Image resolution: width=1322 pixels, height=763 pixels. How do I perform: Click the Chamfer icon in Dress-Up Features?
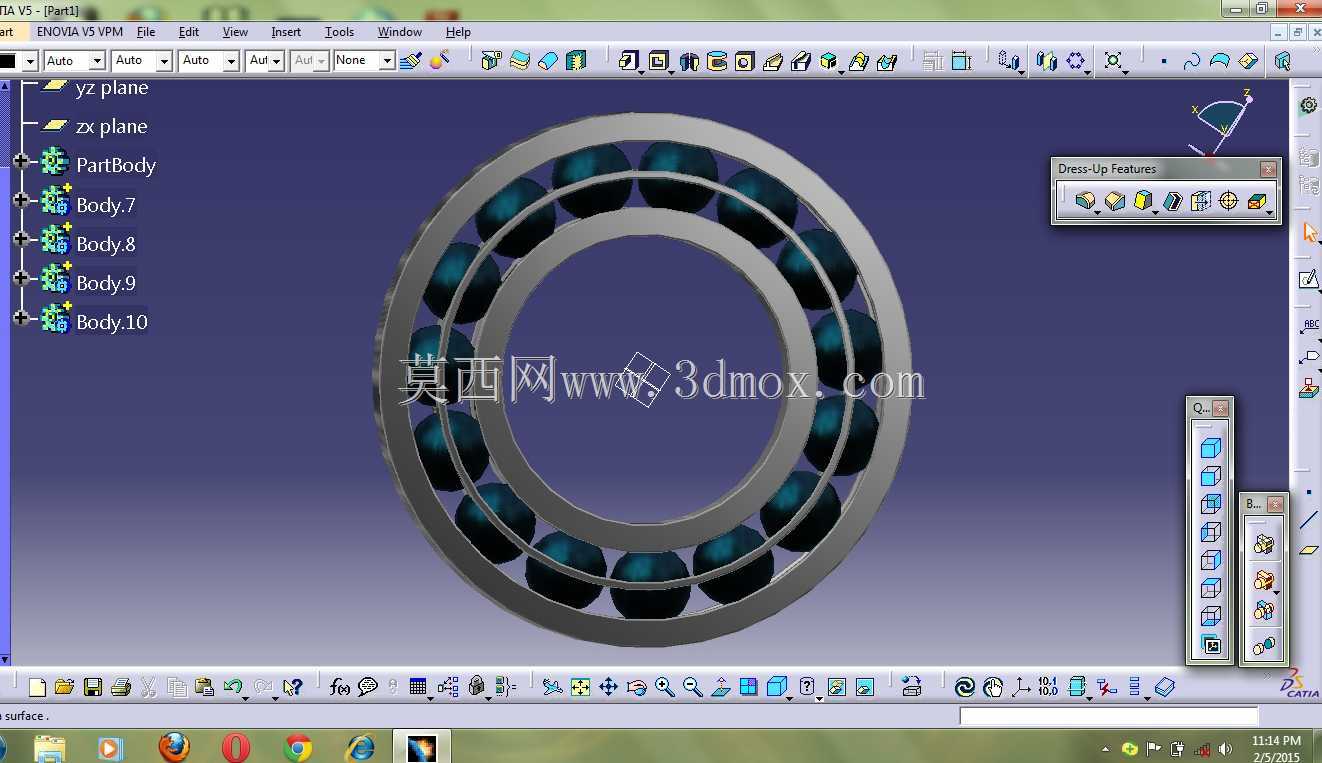1114,201
